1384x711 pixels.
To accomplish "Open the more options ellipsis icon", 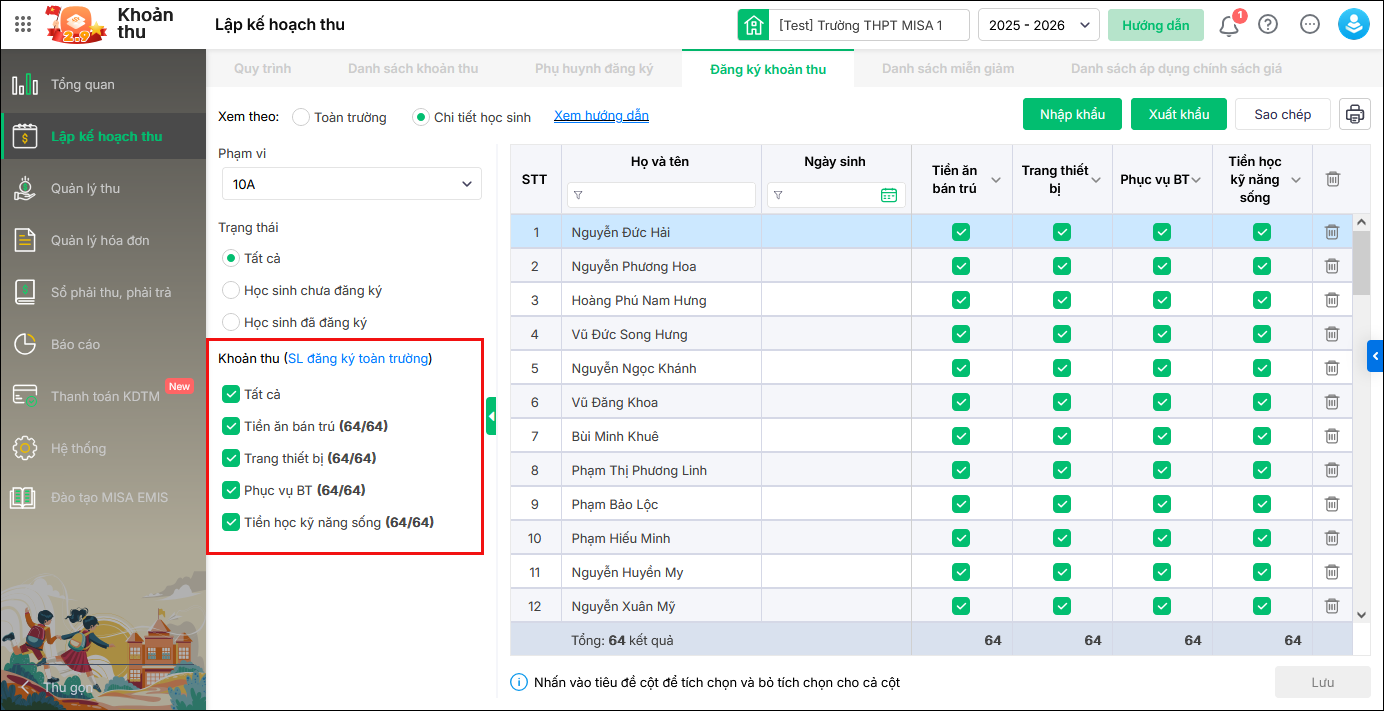I will [x=1310, y=25].
